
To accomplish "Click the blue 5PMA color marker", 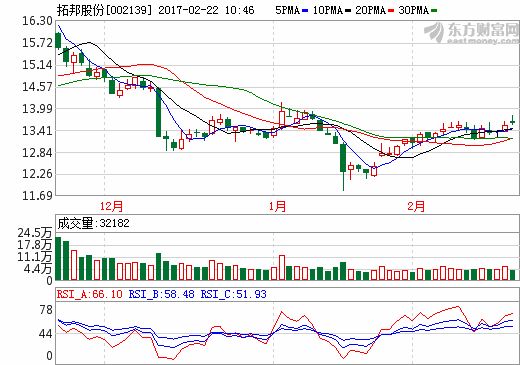I will click(x=305, y=11).
